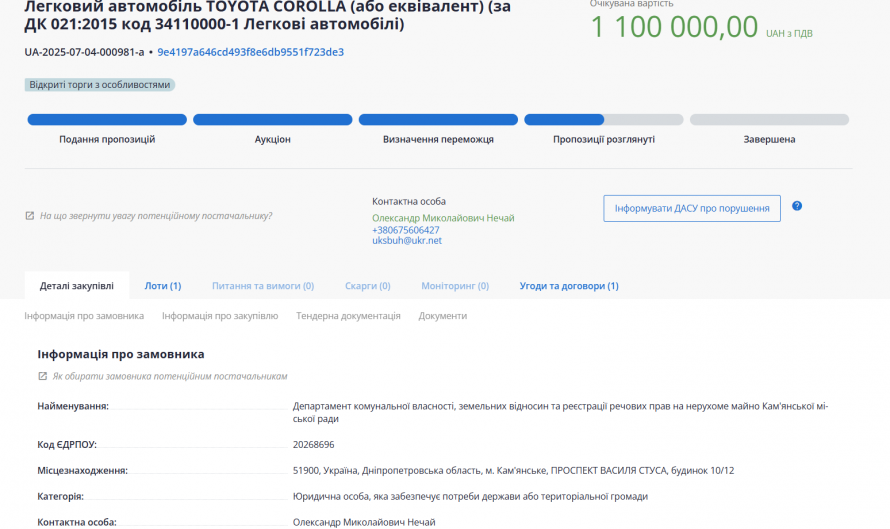Image resolution: width=890 pixels, height=529 pixels.
Task: Jump to 'Інформація про замовника' section link
Action: pos(84,316)
